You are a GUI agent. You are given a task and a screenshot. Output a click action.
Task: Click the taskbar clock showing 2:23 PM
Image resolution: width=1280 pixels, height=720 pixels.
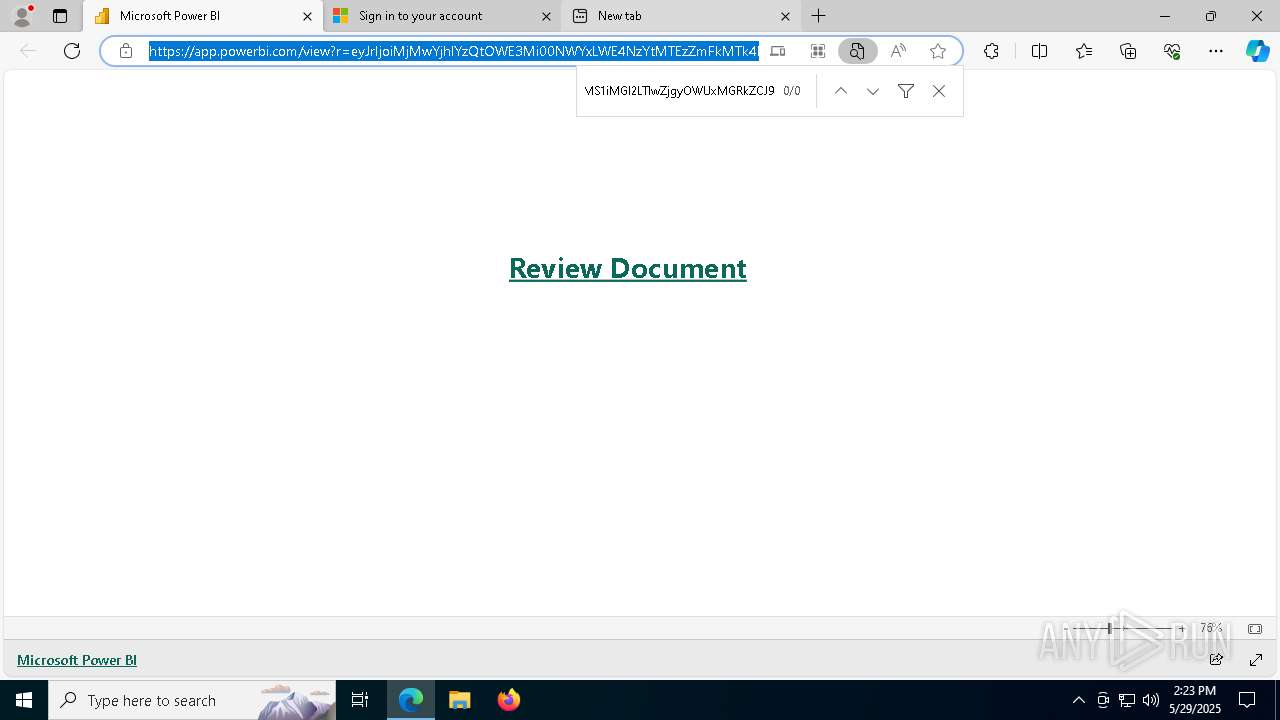point(1195,700)
